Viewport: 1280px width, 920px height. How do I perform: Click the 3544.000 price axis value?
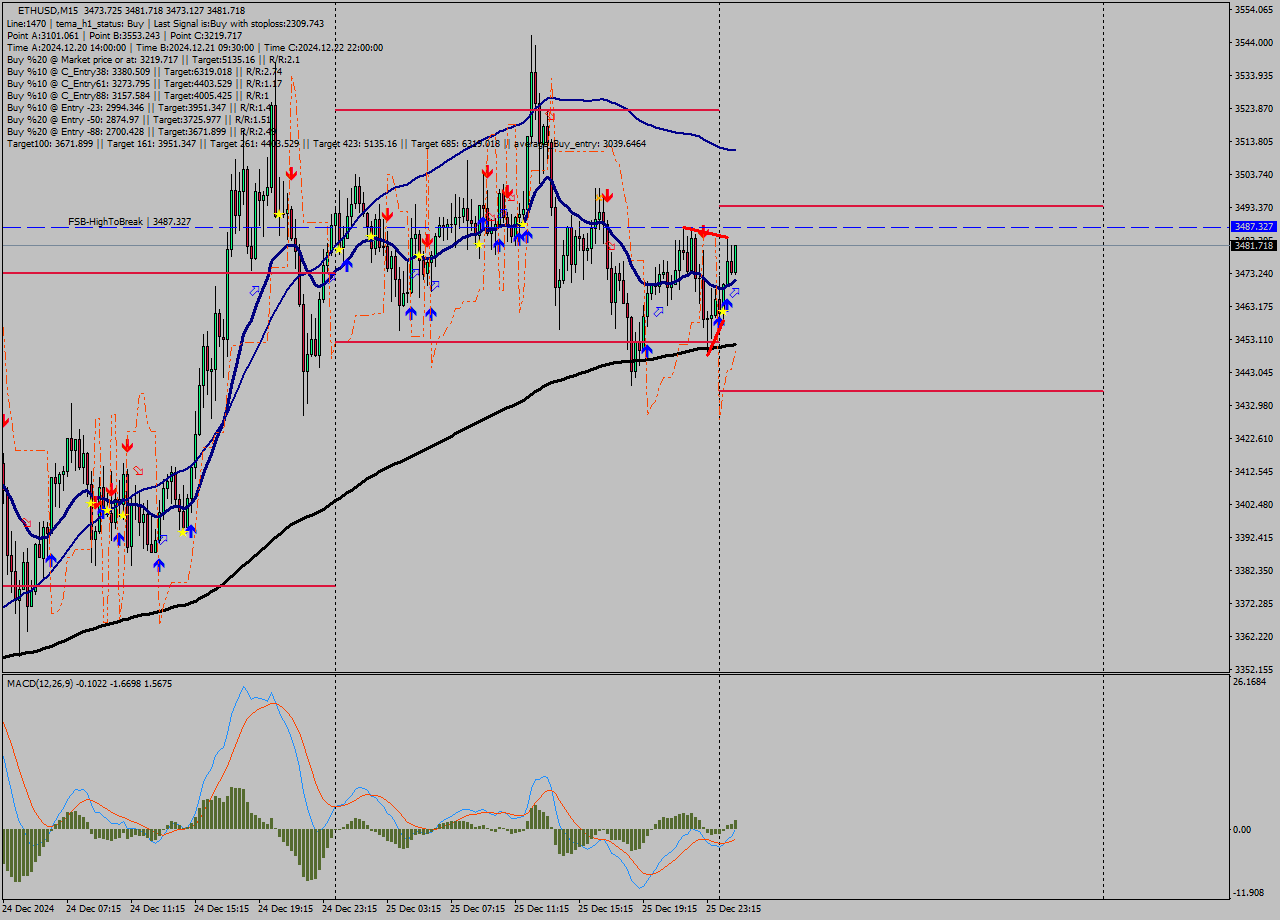coord(1254,42)
